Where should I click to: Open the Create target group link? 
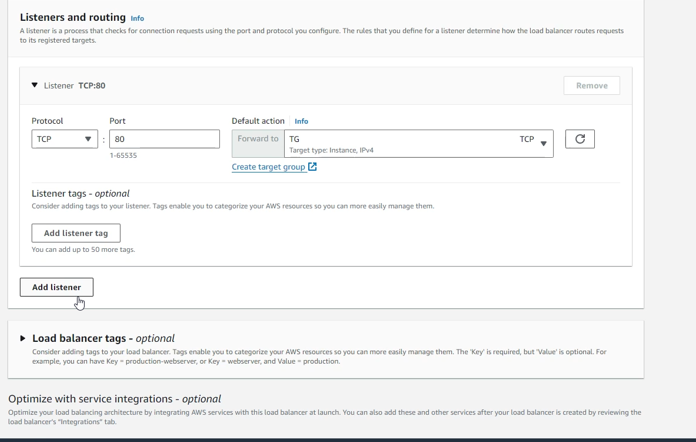[x=268, y=167]
